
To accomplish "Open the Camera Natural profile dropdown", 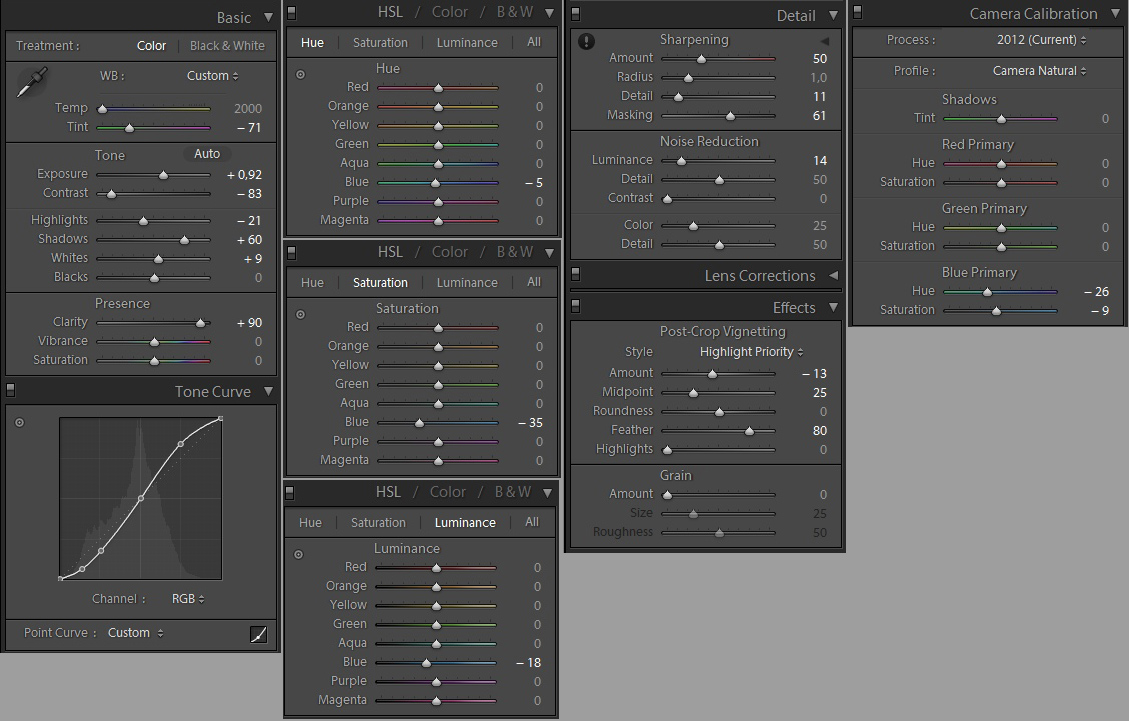I will pyautogui.click(x=1039, y=71).
